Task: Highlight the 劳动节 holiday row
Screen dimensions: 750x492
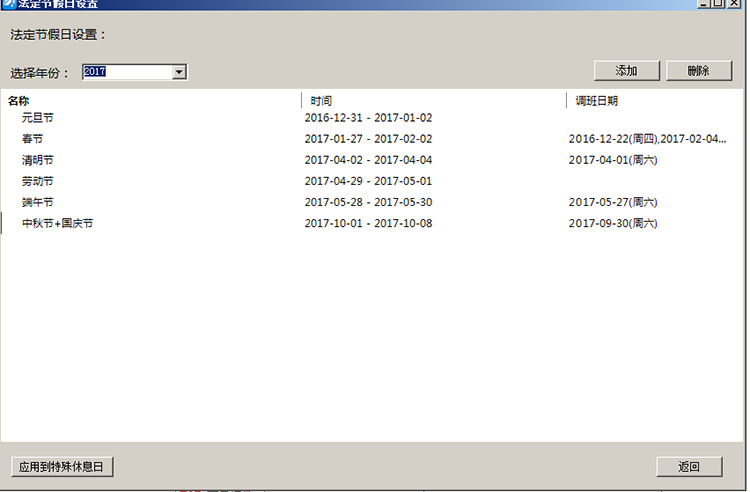Action: [x=37, y=181]
